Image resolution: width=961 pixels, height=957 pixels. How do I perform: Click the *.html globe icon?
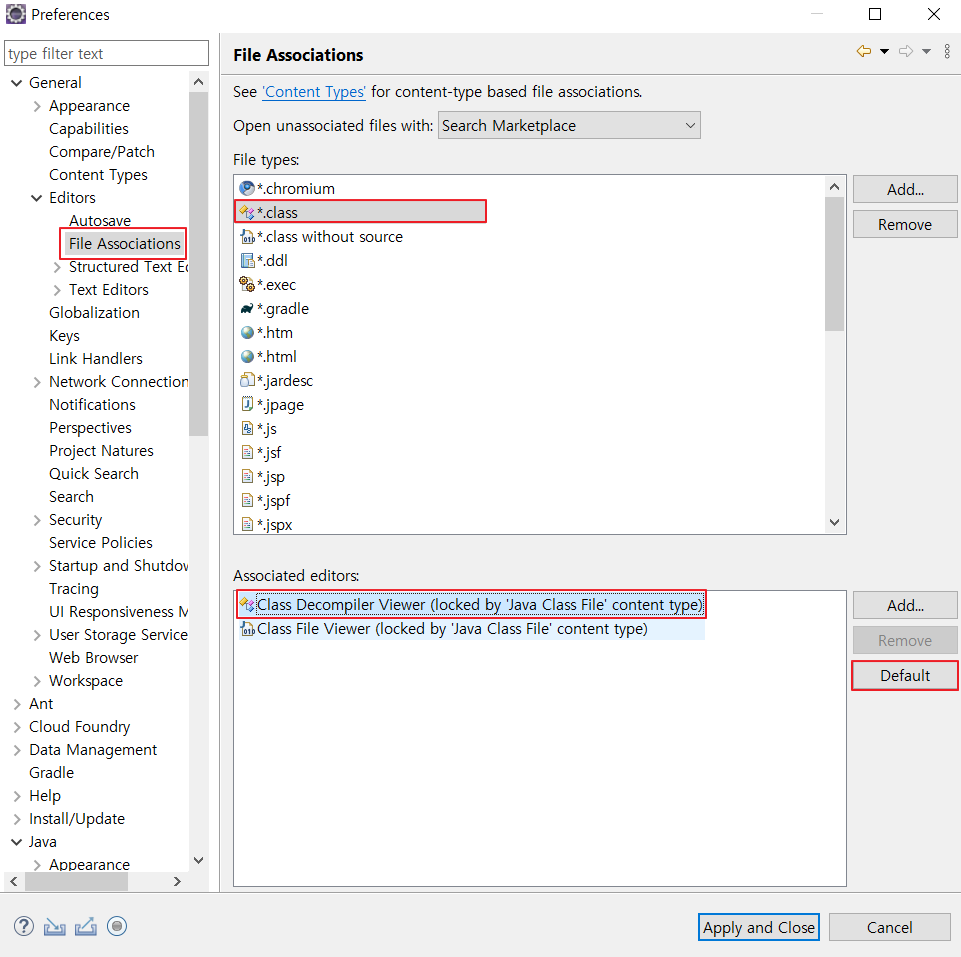pos(247,356)
